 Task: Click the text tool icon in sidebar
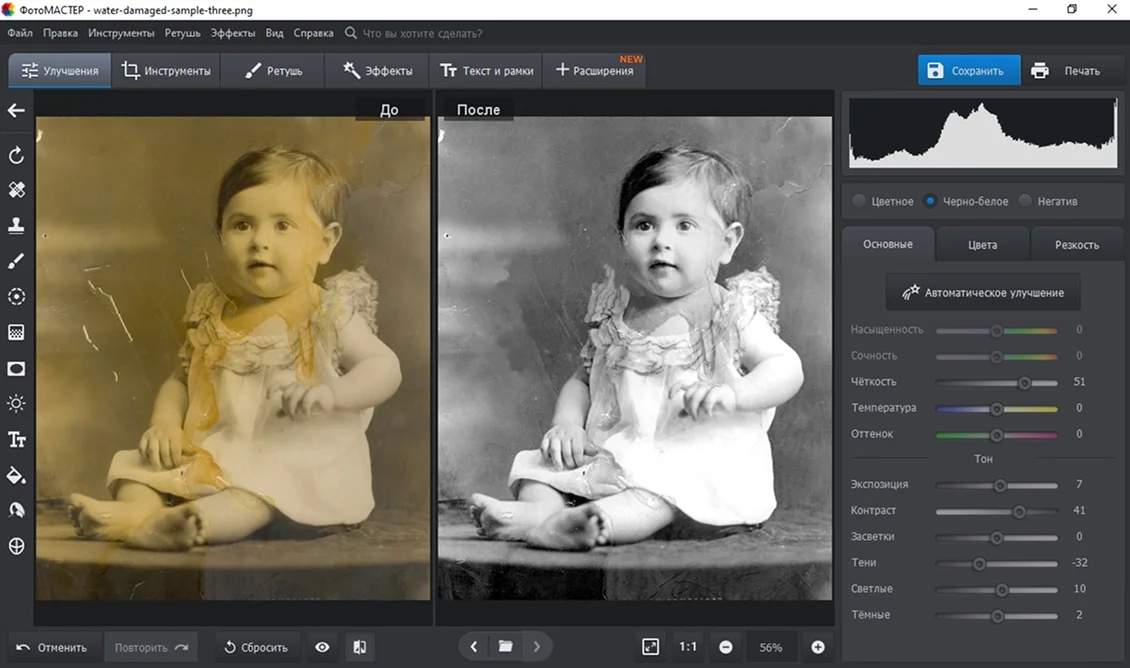point(16,440)
